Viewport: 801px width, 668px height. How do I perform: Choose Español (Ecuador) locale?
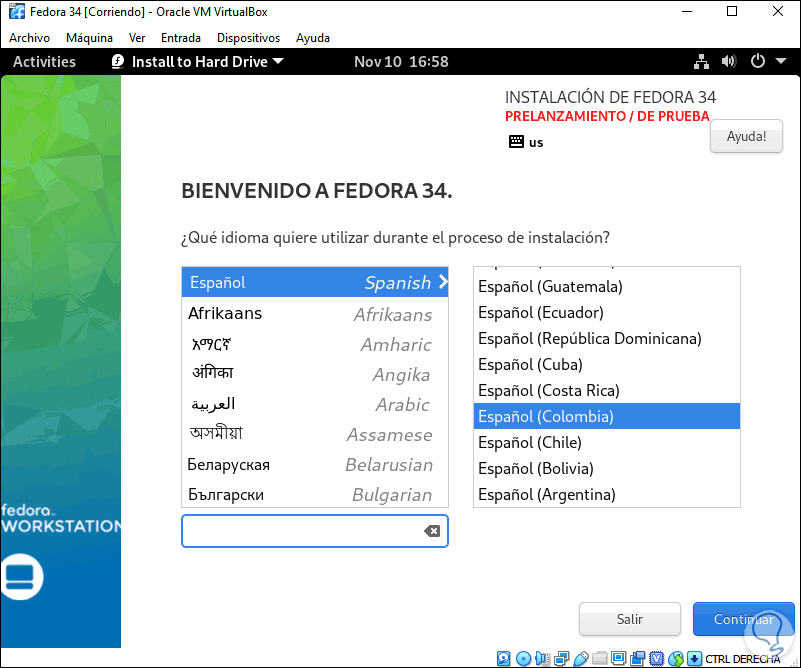[x=606, y=313]
